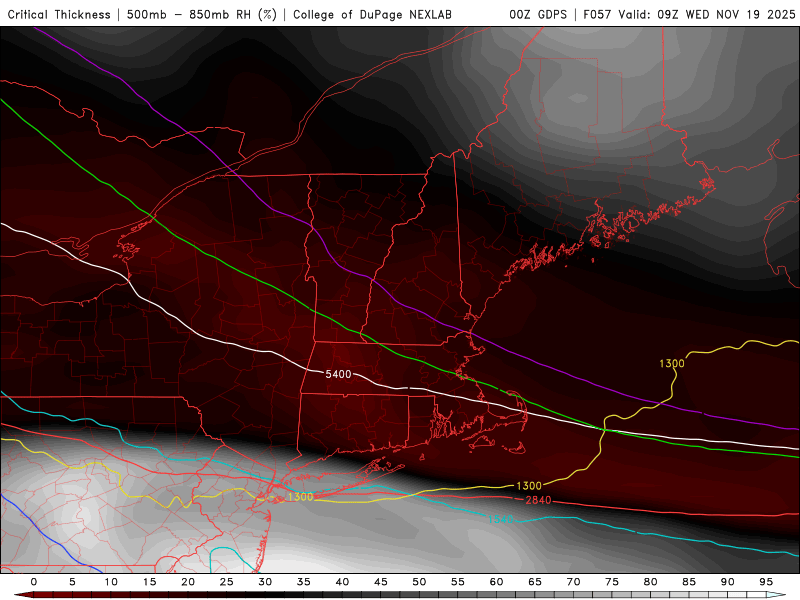Select the '55' value on the color scale
The width and height of the screenshot is (800, 600).
pos(458,582)
